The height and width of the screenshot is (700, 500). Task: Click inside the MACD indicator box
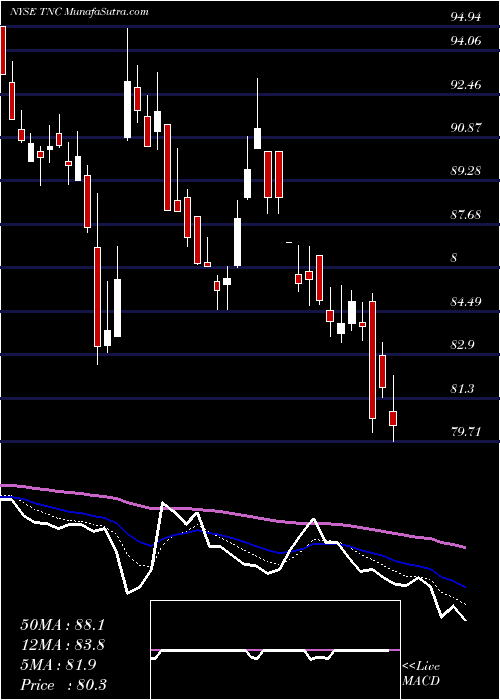point(275,650)
